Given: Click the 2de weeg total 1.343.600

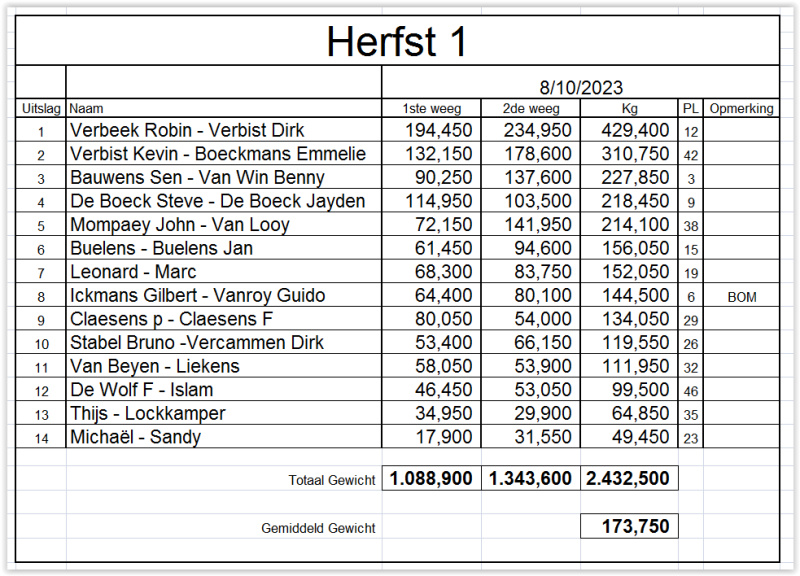Looking at the screenshot, I should [530, 479].
